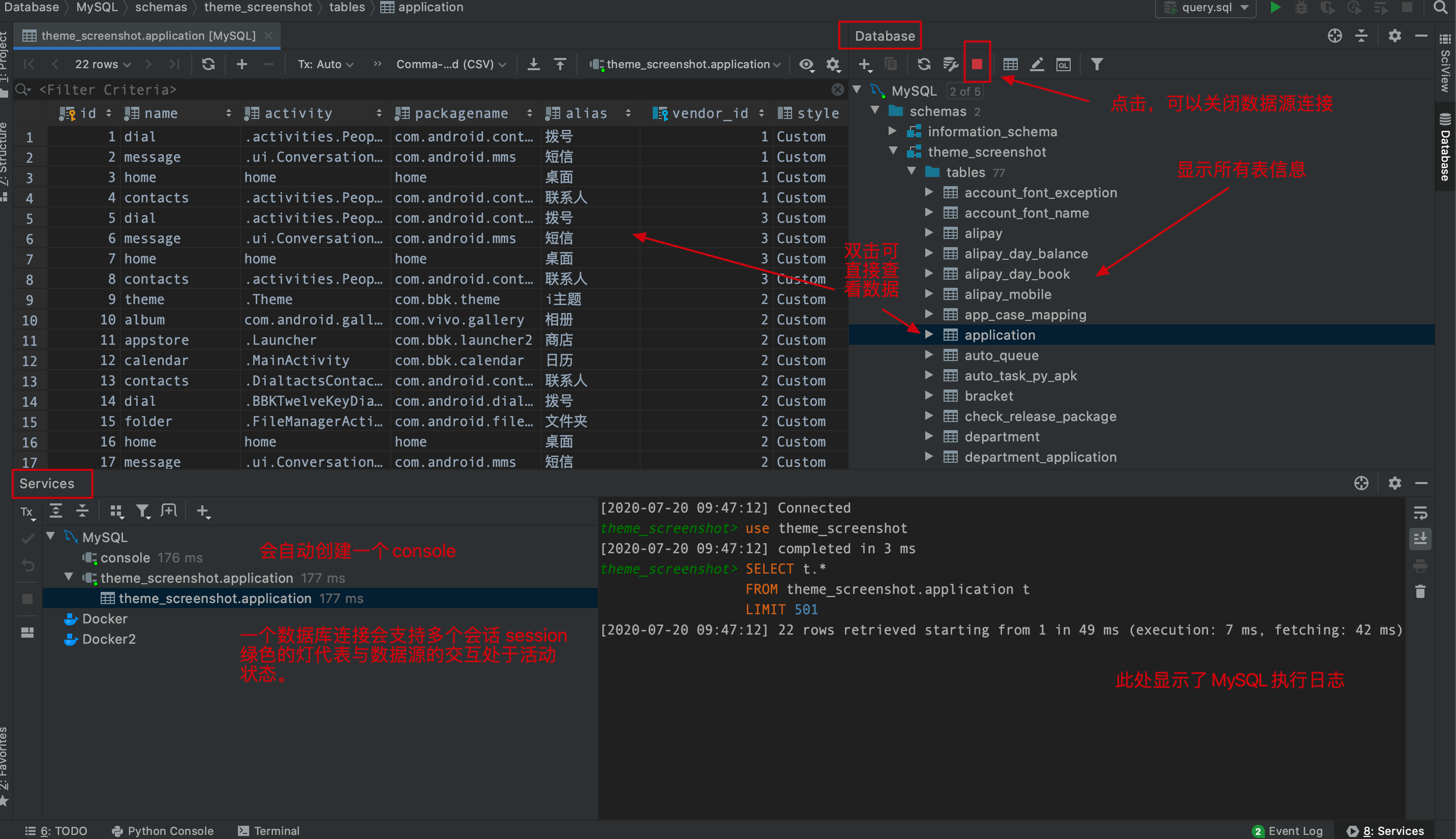Toggle soft-wrap icon in the console output

[1420, 512]
